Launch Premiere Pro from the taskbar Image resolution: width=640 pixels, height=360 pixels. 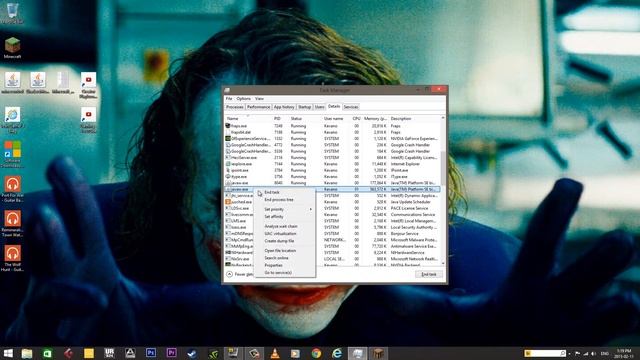(171, 353)
